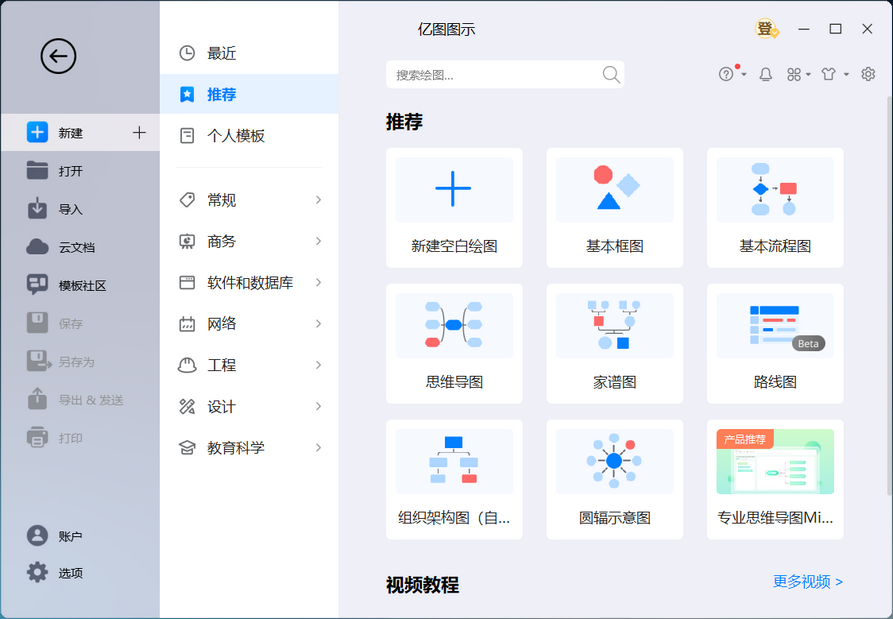The image size is (893, 619).
Task: Click the 最近 clock icon
Action: (187, 53)
